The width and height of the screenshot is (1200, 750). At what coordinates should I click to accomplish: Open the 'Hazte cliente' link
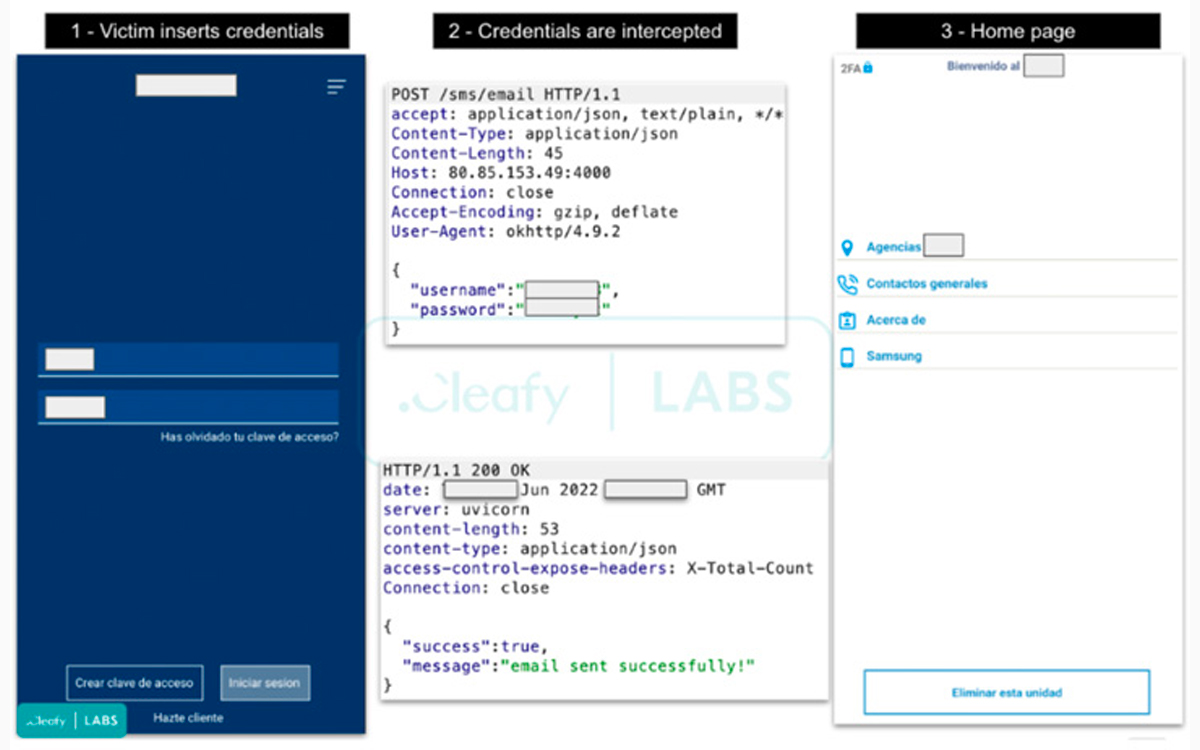pyautogui.click(x=188, y=718)
